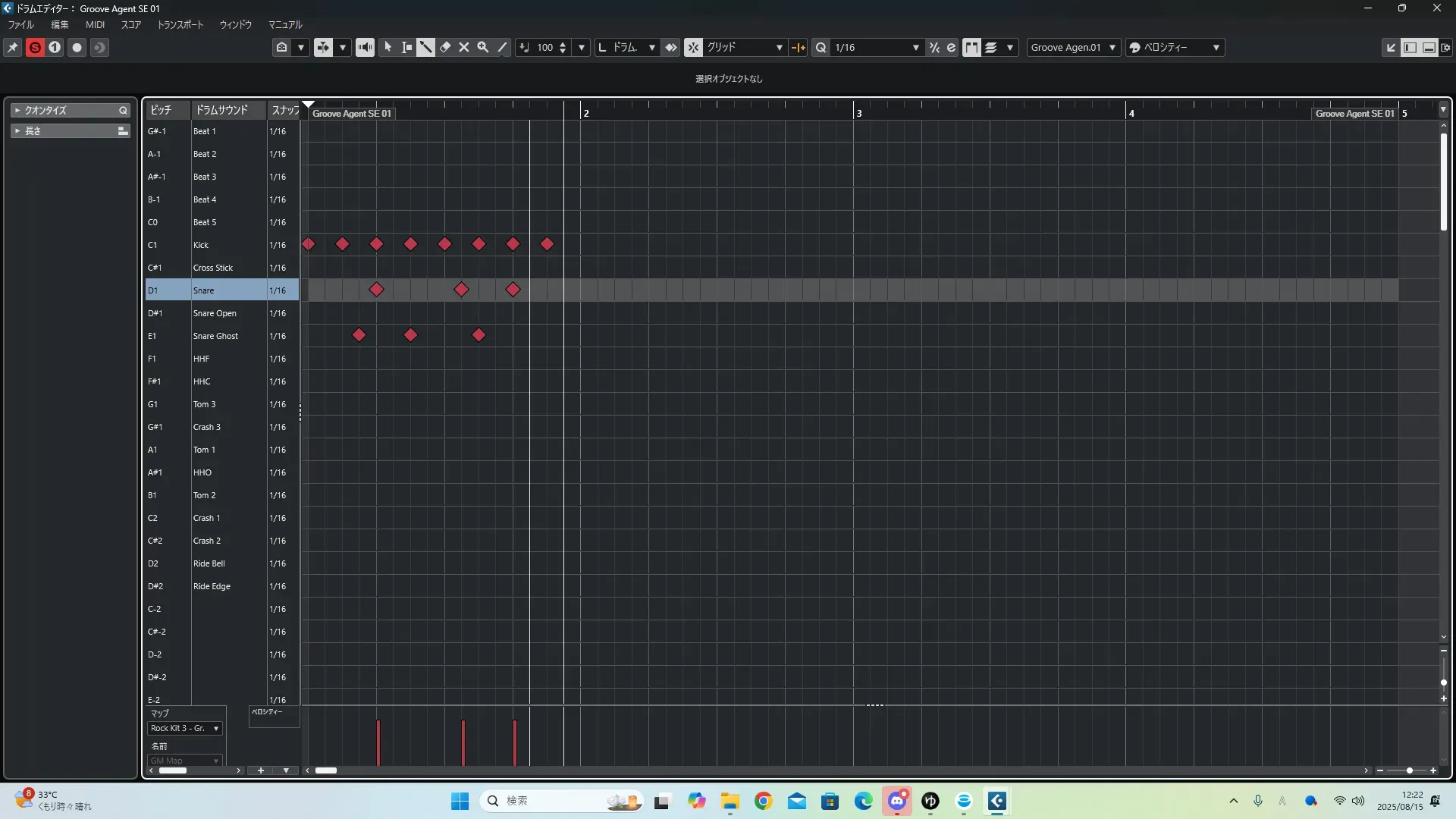
Task: Toggle Acoustic Feedback speaker icon
Action: (x=365, y=47)
